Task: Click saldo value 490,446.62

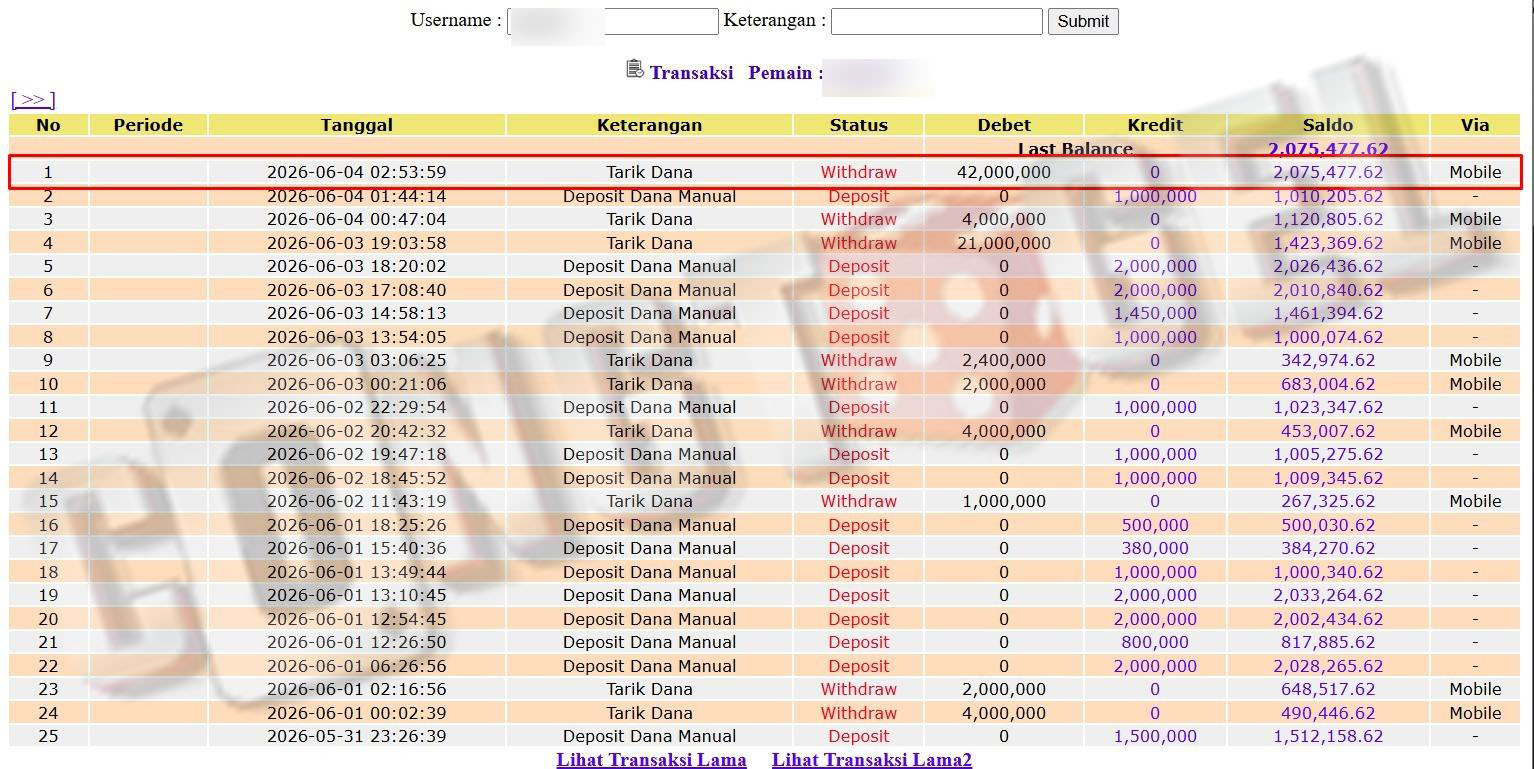Action: (x=1328, y=713)
